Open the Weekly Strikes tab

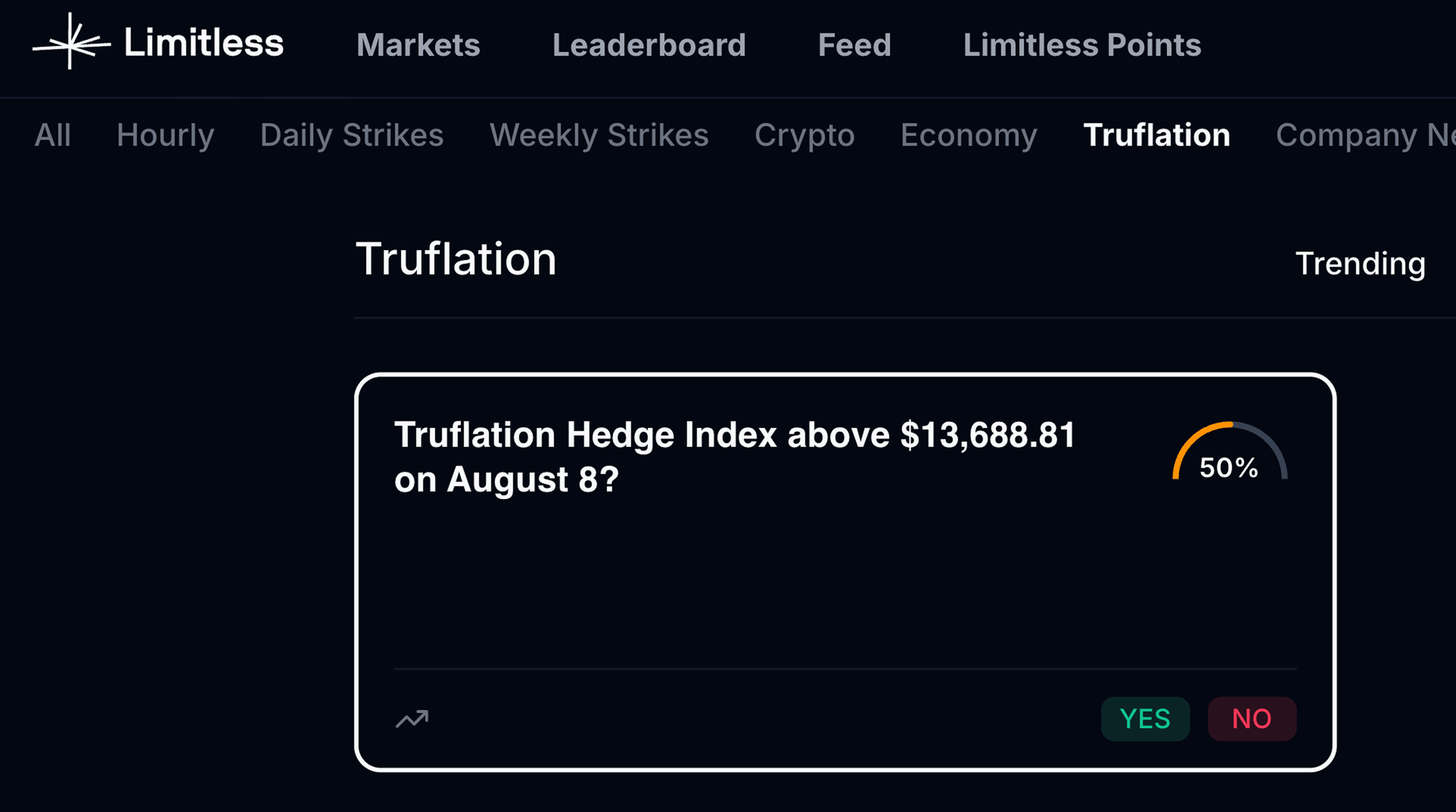pyautogui.click(x=598, y=135)
